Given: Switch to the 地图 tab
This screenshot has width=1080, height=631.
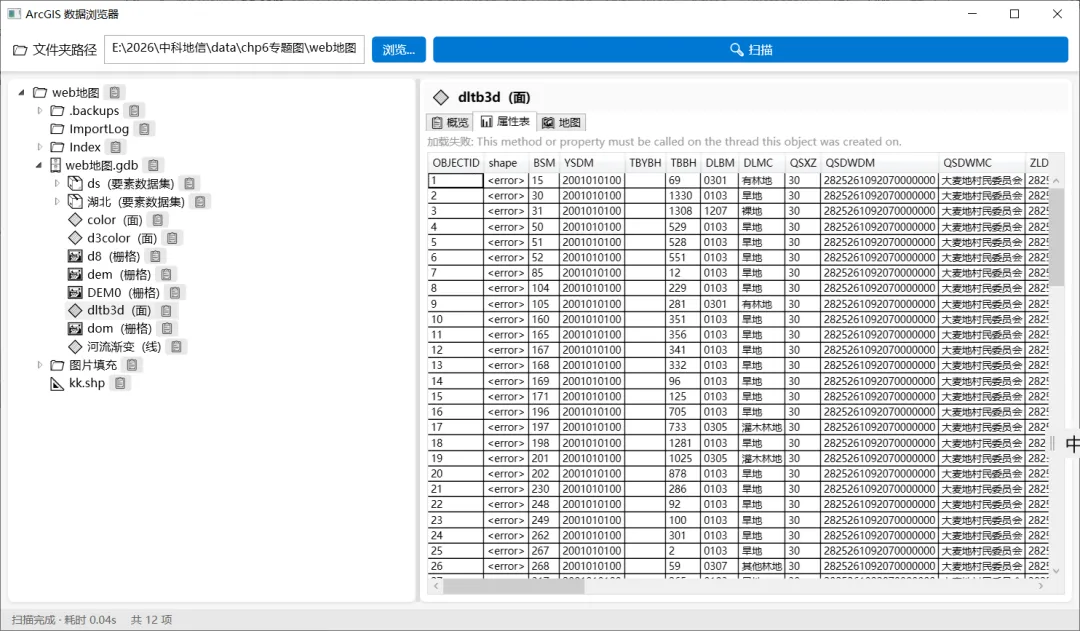Looking at the screenshot, I should [561, 123].
